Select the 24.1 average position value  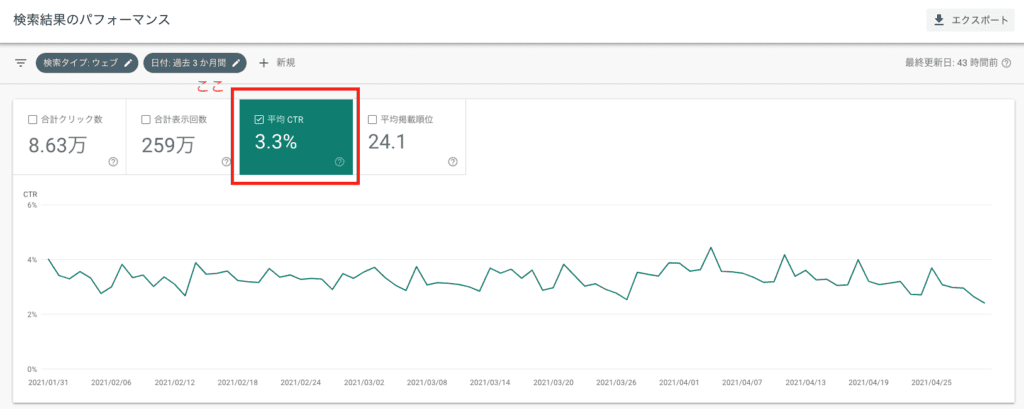tap(387, 142)
